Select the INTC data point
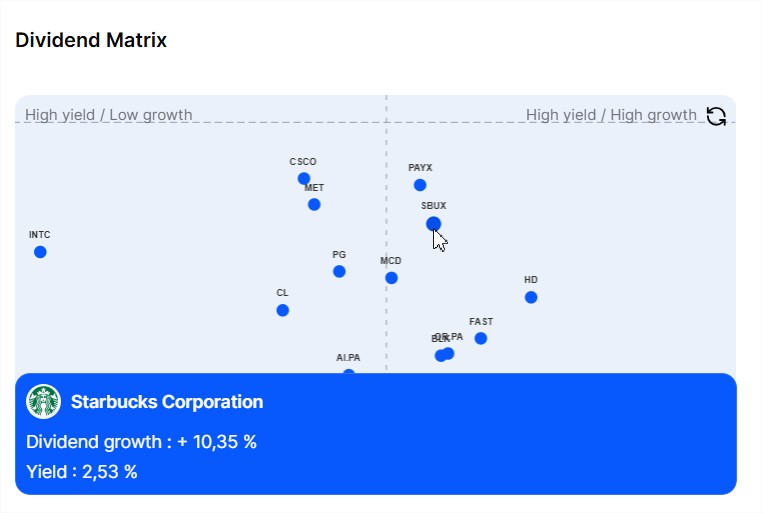The height and width of the screenshot is (513, 762). point(40,252)
